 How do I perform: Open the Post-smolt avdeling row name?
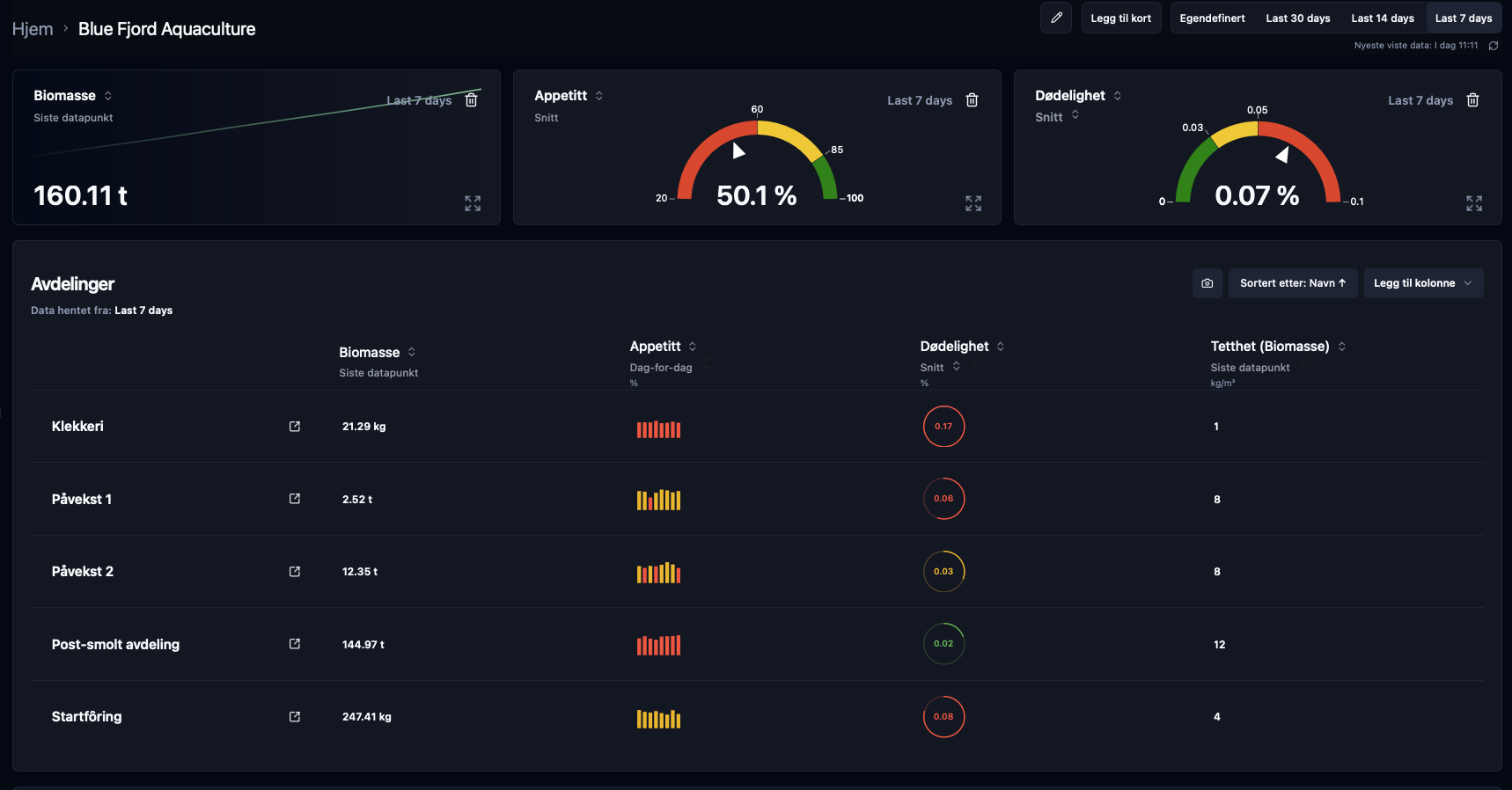point(115,644)
